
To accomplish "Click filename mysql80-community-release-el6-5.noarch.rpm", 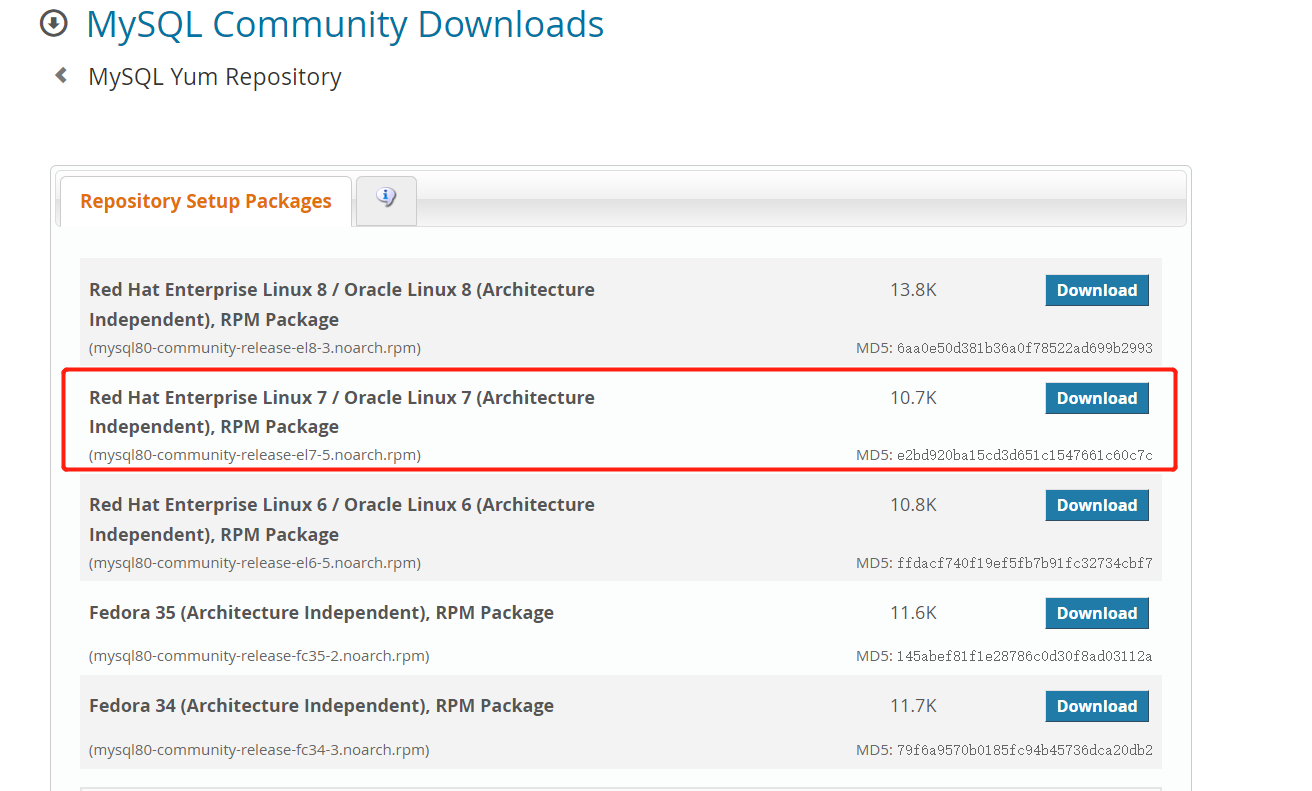I will pyautogui.click(x=255, y=563).
